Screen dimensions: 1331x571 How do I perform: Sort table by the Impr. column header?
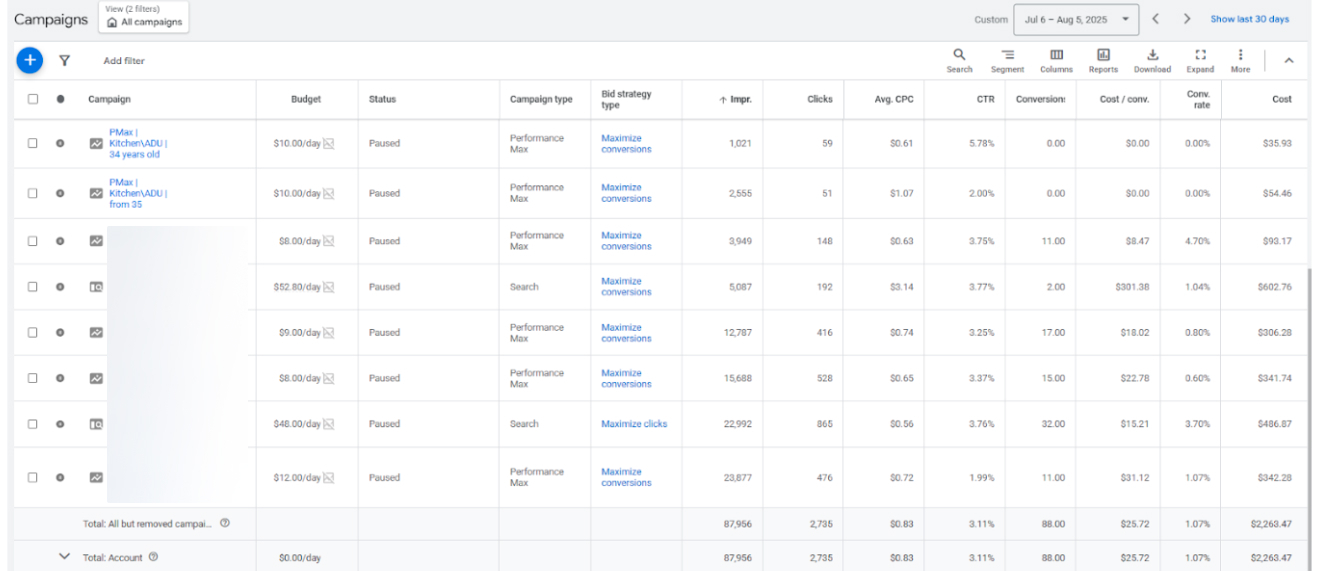pos(735,99)
